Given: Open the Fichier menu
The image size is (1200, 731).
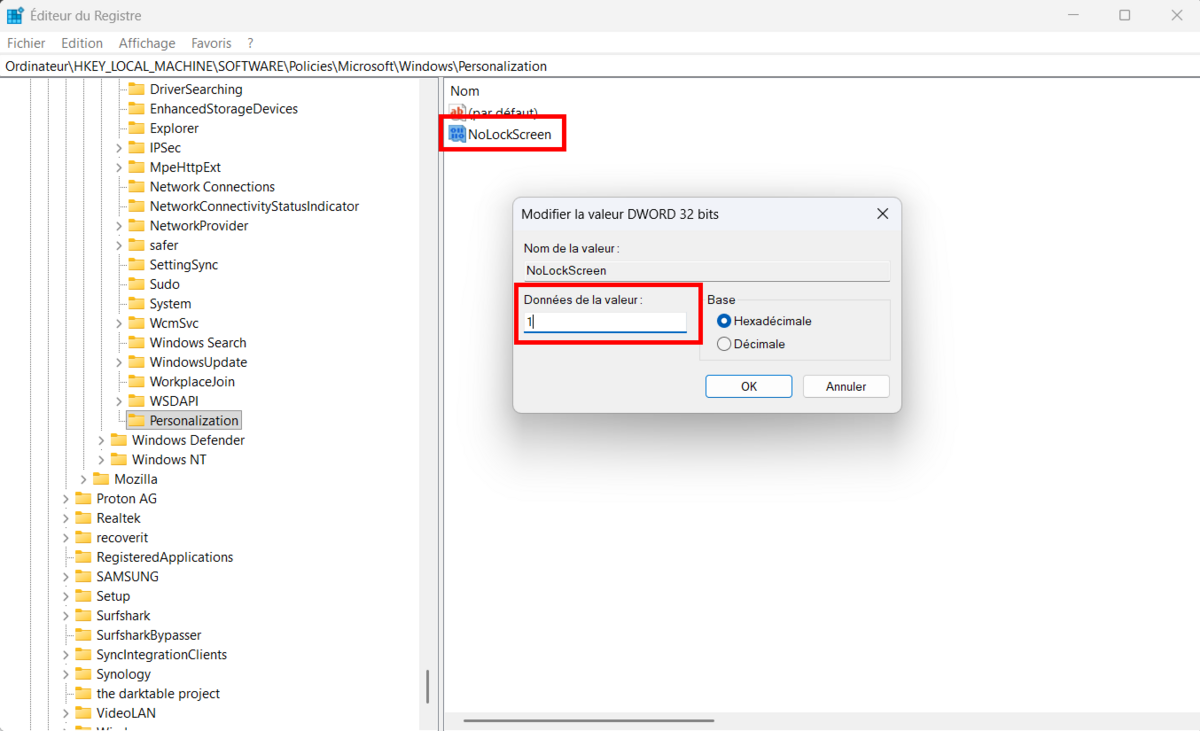Looking at the screenshot, I should click(x=27, y=43).
